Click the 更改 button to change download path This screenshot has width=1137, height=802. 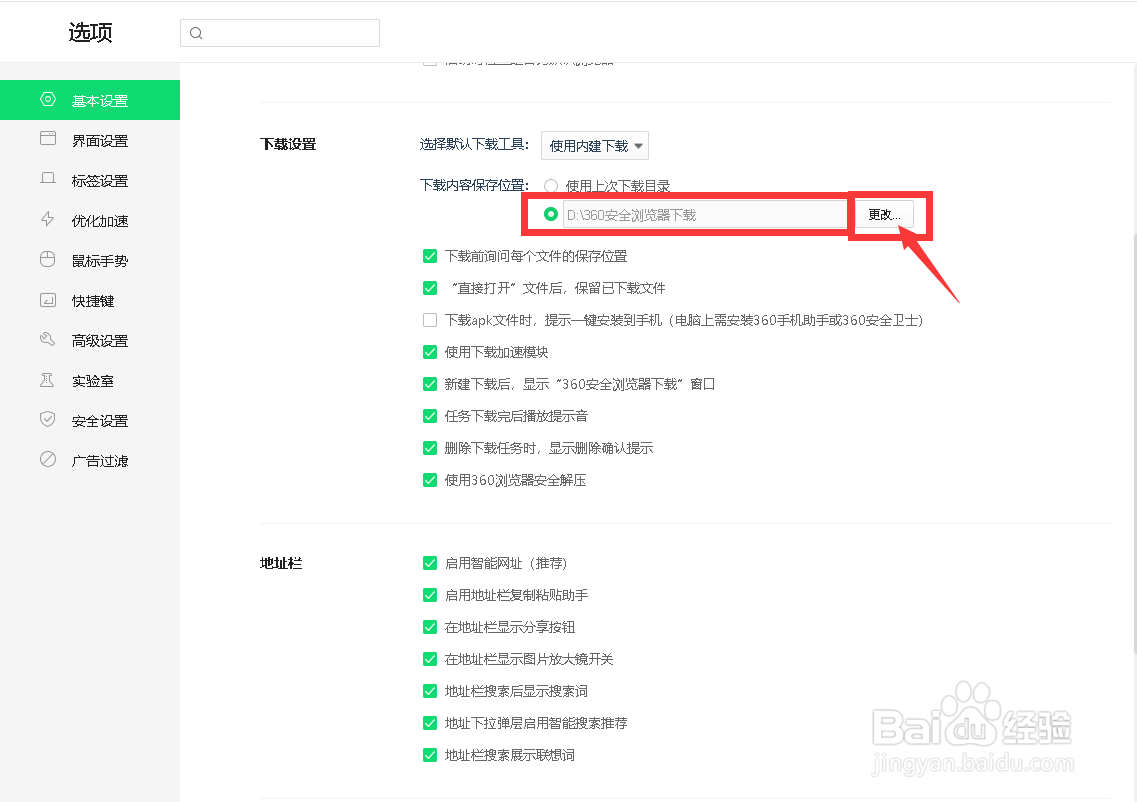coord(884,214)
